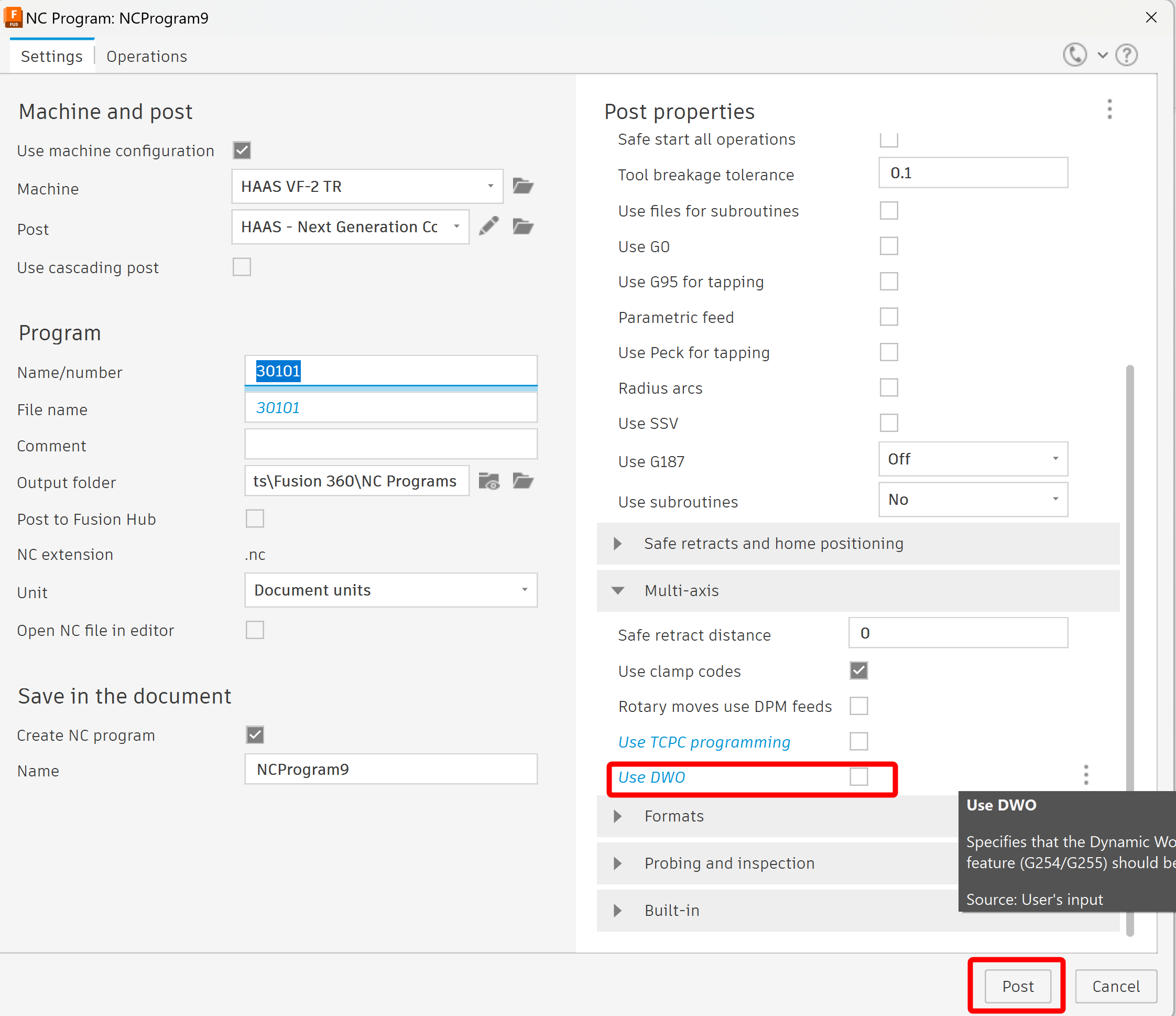This screenshot has width=1176, height=1016.
Task: Enable the Use DWO checkbox
Action: tap(858, 777)
